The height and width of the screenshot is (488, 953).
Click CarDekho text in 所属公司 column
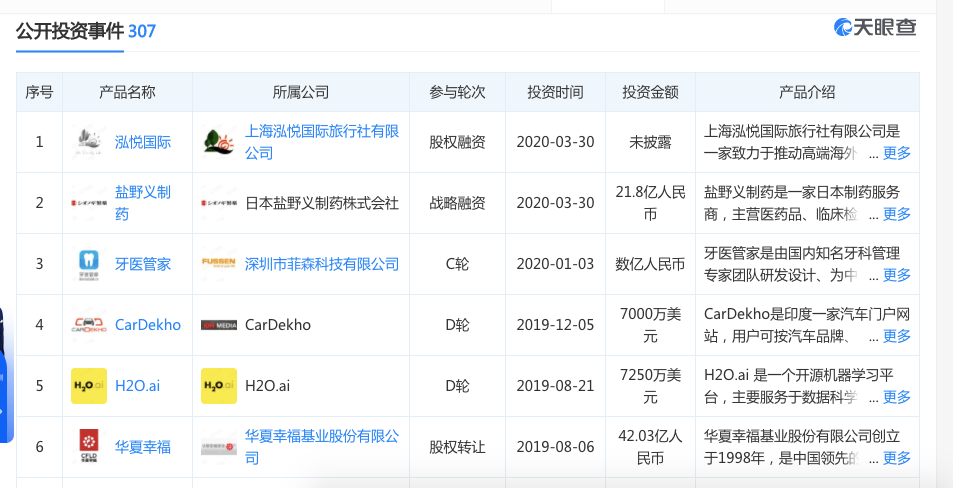(278, 325)
